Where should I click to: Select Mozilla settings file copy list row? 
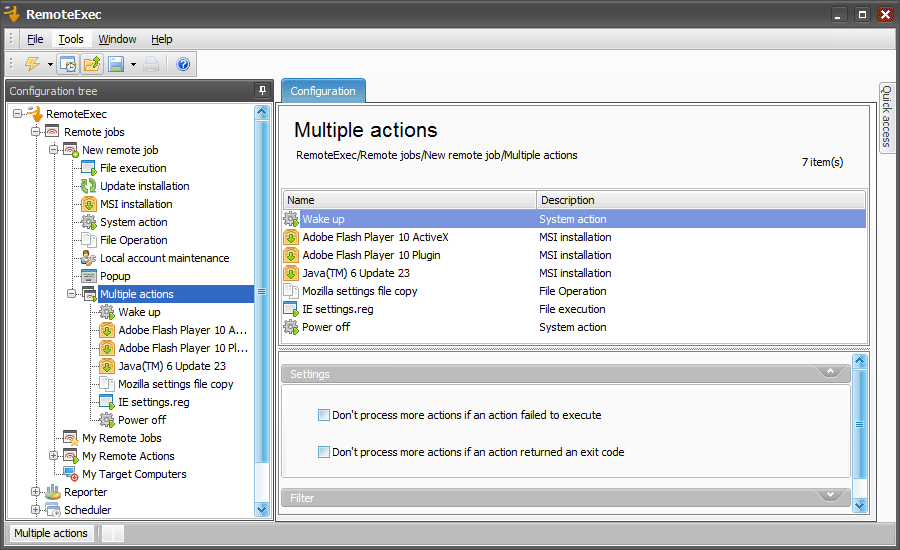pyautogui.click(x=574, y=291)
